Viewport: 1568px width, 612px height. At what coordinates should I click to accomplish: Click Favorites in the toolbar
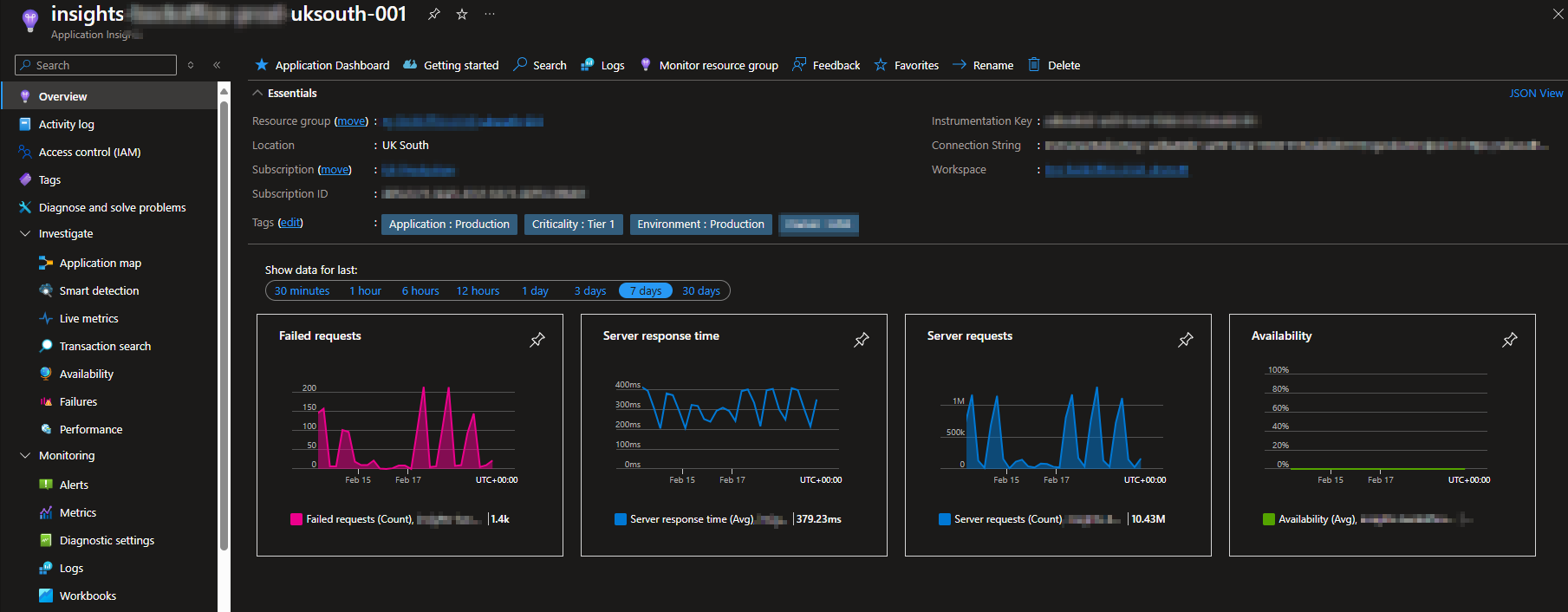point(907,65)
